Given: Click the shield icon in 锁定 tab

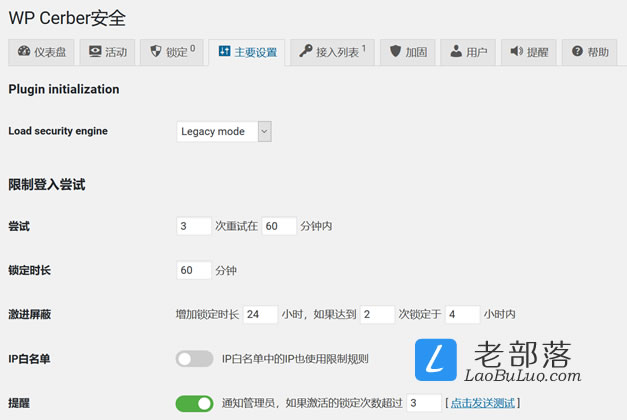Looking at the screenshot, I should point(156,51).
